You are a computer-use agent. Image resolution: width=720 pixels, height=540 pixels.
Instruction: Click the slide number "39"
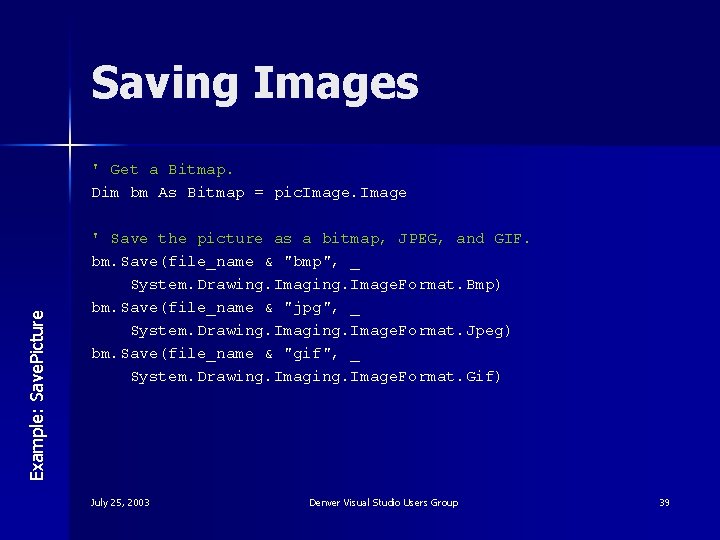coord(664,502)
